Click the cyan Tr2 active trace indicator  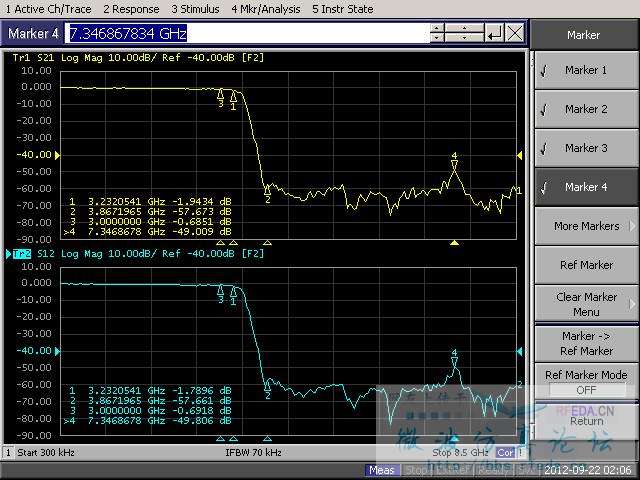(22, 254)
